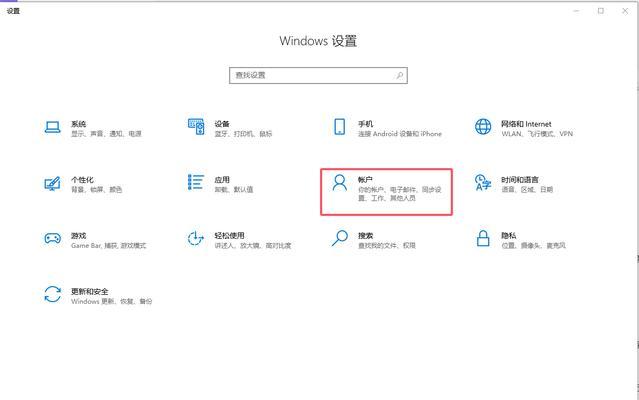
Task: Open the 游戏 (Gaming) controller icon
Action: click(x=53, y=238)
